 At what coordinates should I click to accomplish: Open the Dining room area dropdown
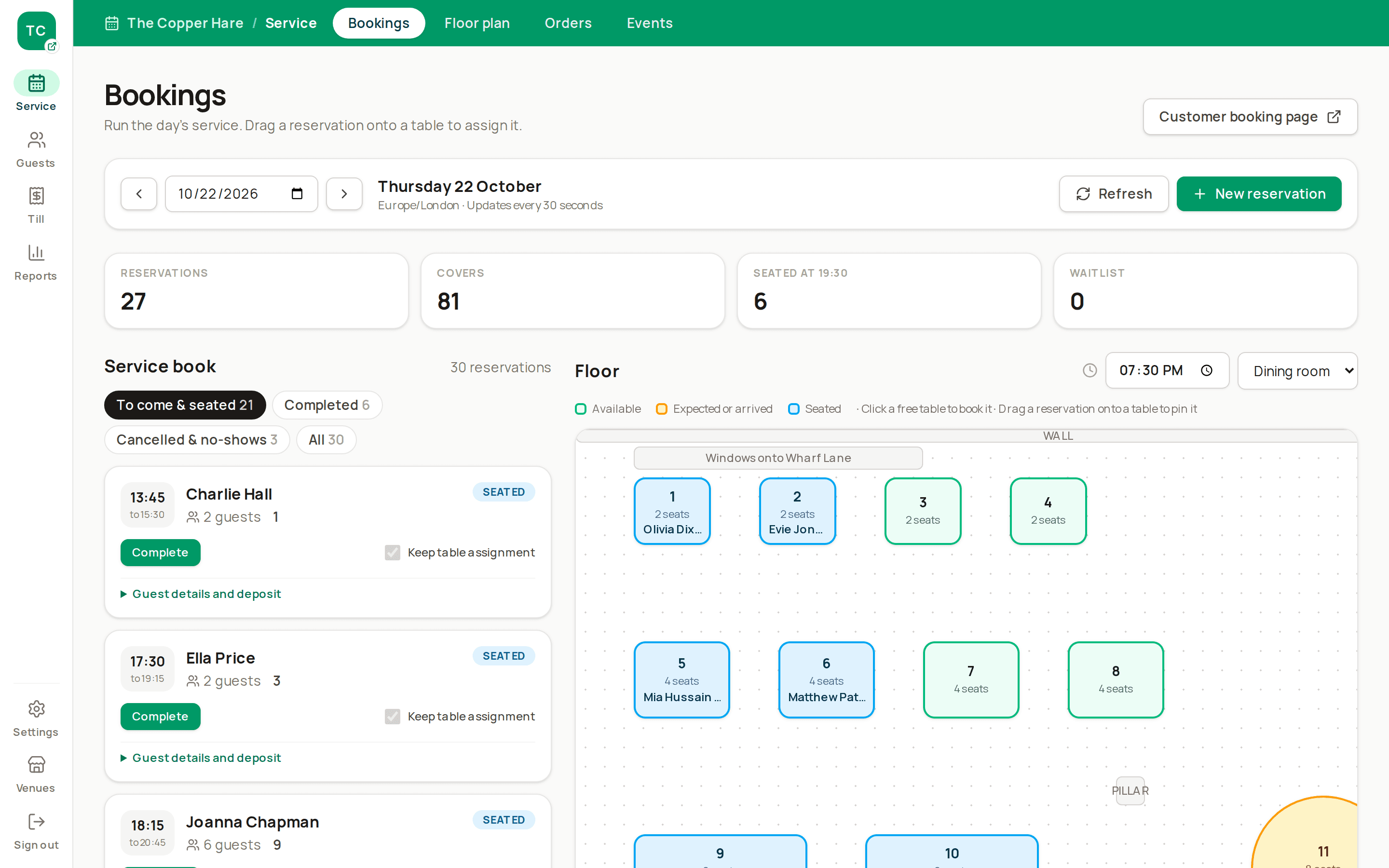[1297, 371]
